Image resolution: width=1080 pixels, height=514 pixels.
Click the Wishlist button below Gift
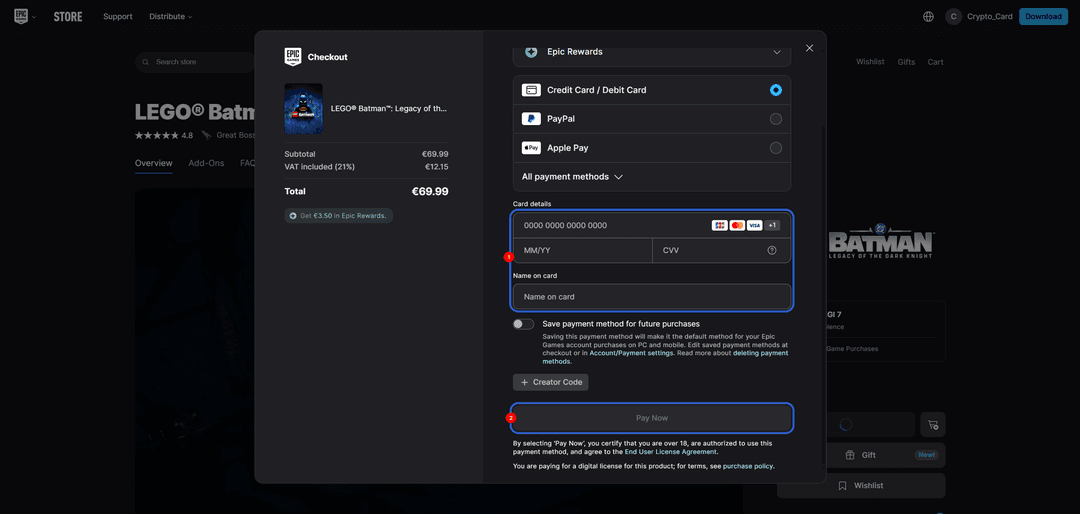point(861,486)
